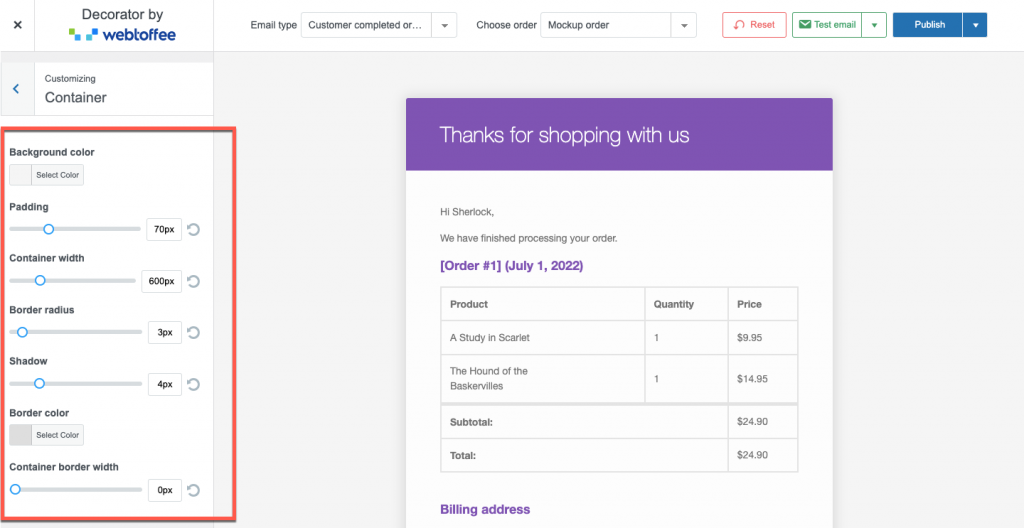Click the Container border width slider handle
The image size is (1024, 528).
[x=15, y=489]
